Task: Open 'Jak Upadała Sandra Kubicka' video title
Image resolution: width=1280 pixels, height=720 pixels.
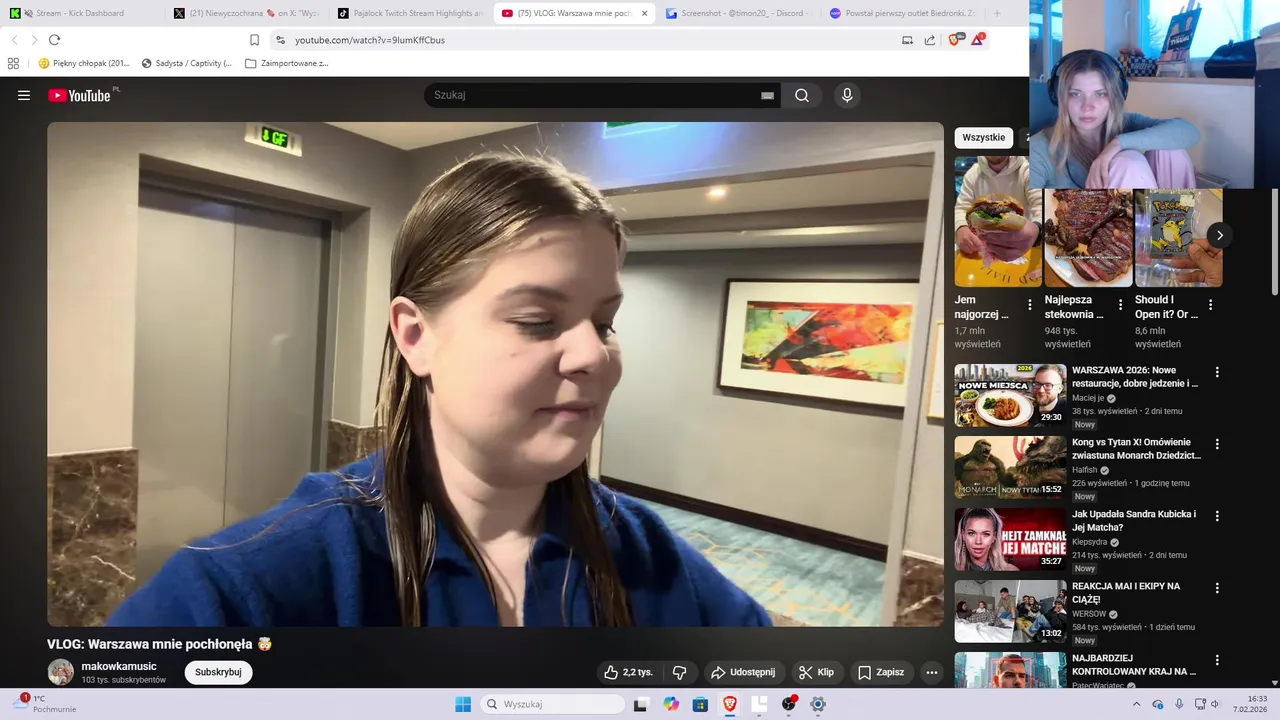Action: click(x=1134, y=520)
